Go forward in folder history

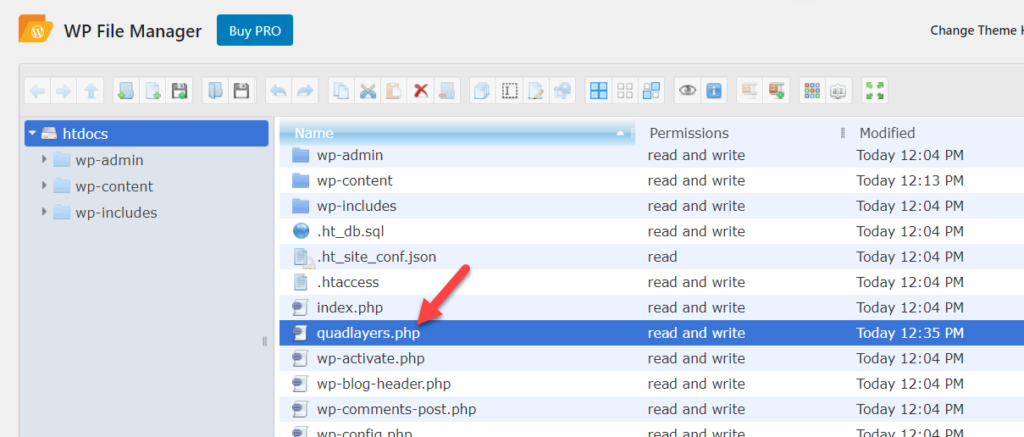click(63, 91)
